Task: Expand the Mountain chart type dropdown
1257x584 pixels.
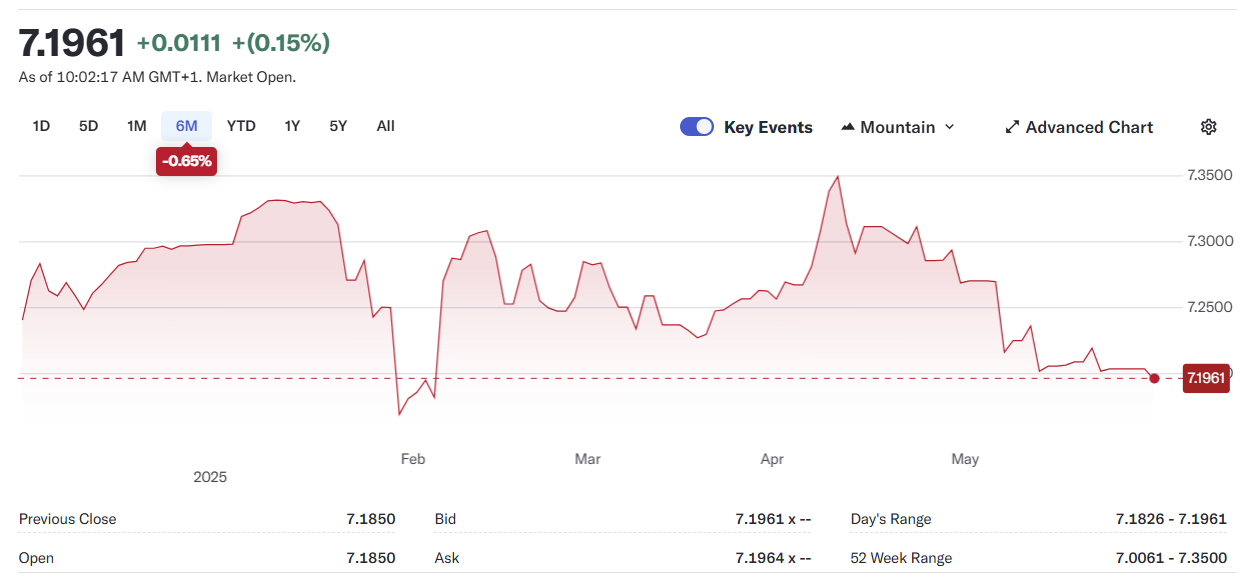Action: pos(949,127)
